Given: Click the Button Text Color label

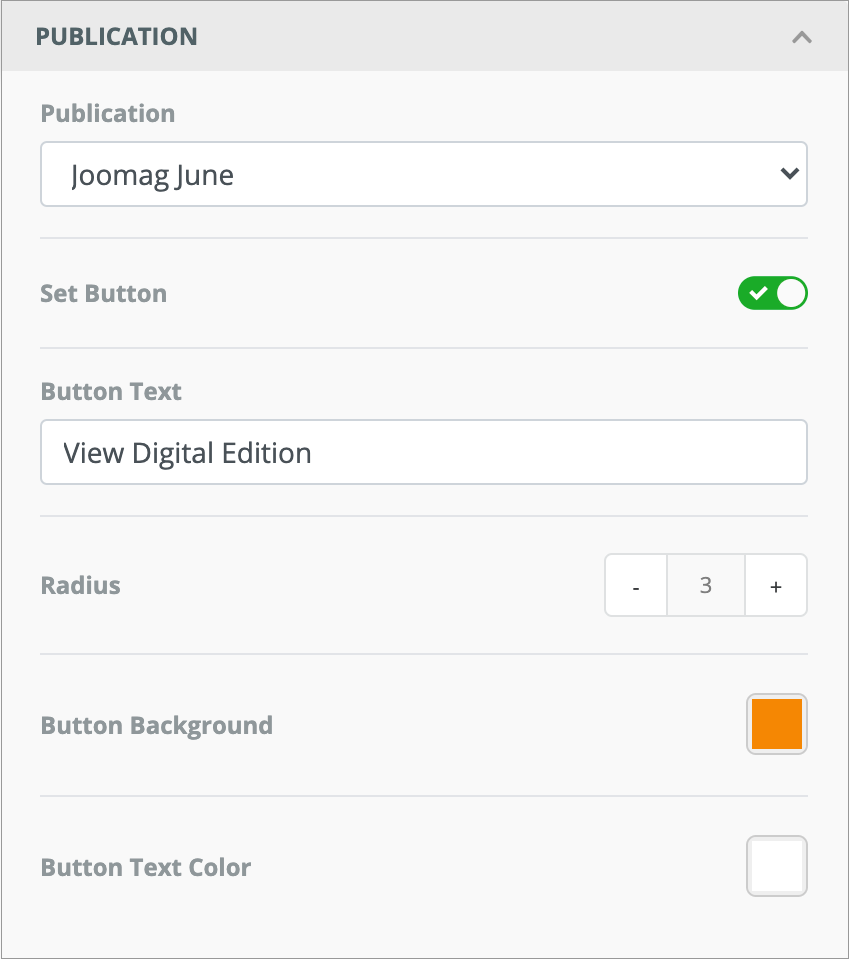Looking at the screenshot, I should point(146,867).
